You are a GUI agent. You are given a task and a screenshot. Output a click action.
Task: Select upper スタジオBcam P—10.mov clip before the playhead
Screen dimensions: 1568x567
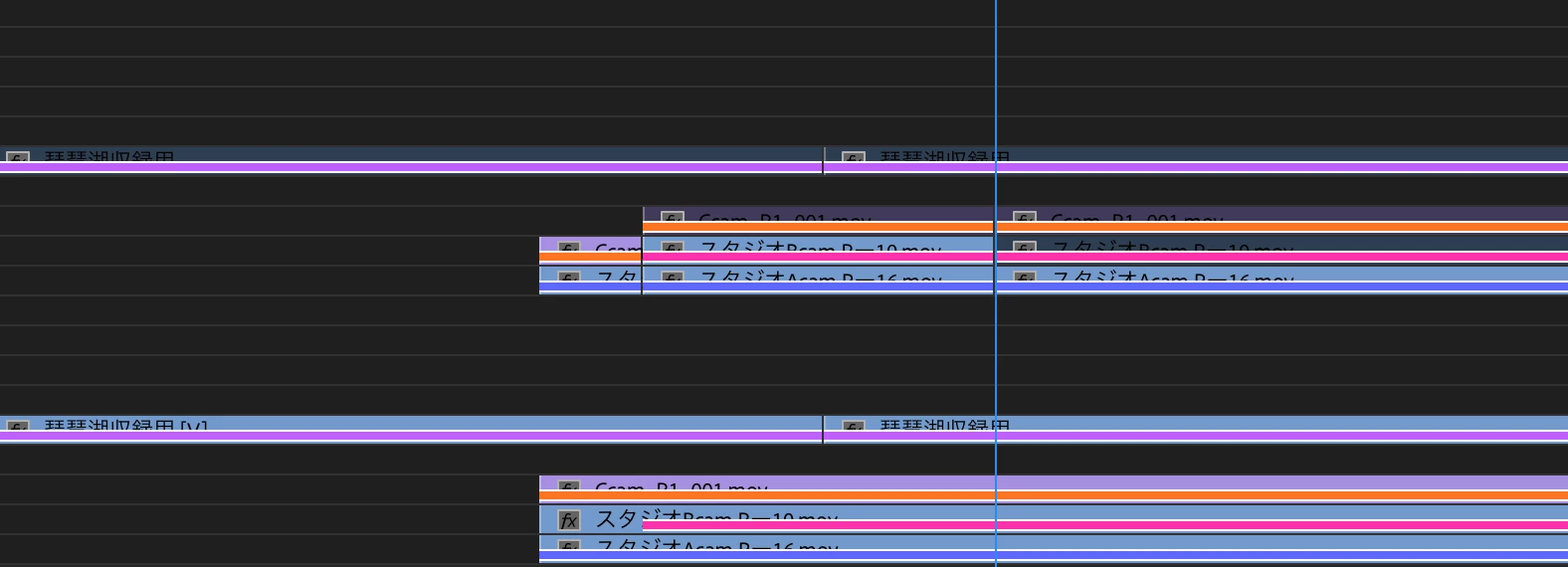pyautogui.click(x=818, y=250)
